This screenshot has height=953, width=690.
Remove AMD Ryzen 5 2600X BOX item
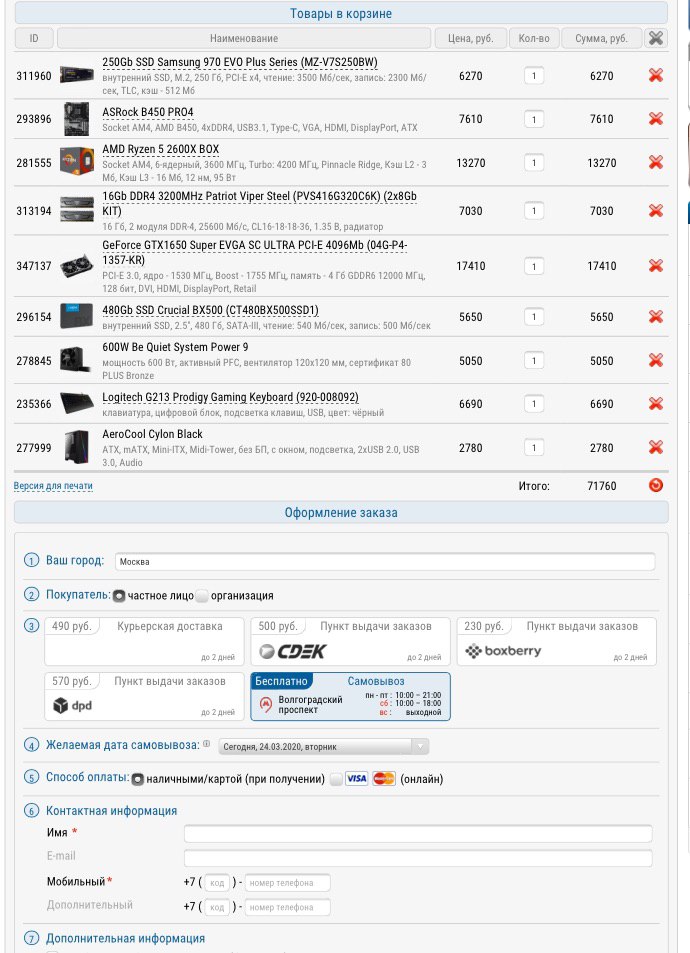655,162
